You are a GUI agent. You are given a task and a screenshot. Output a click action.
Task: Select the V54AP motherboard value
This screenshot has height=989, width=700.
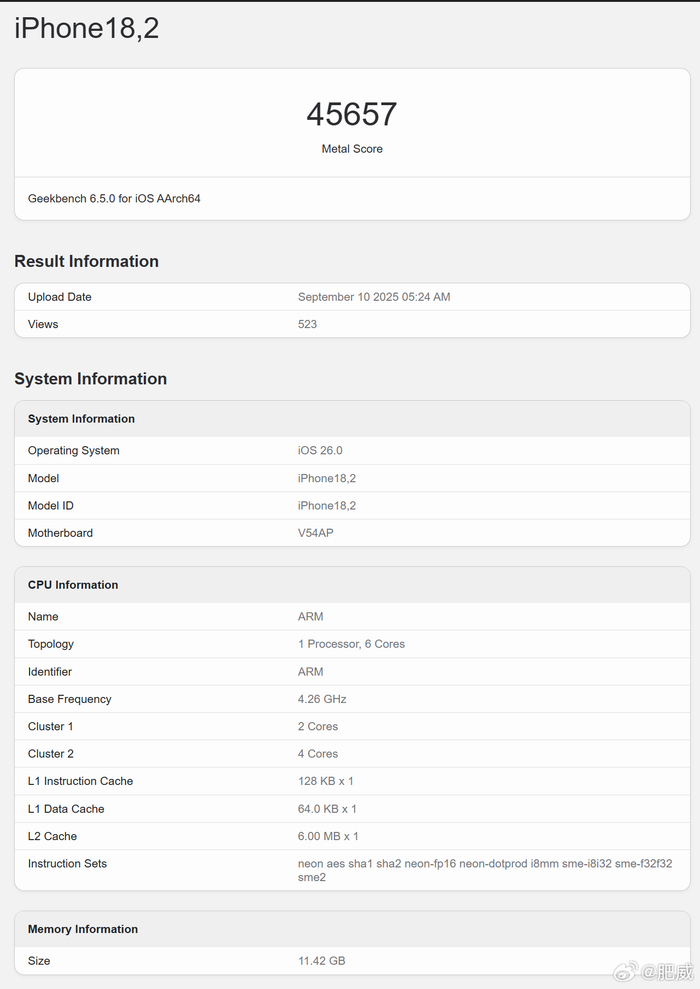[315, 533]
